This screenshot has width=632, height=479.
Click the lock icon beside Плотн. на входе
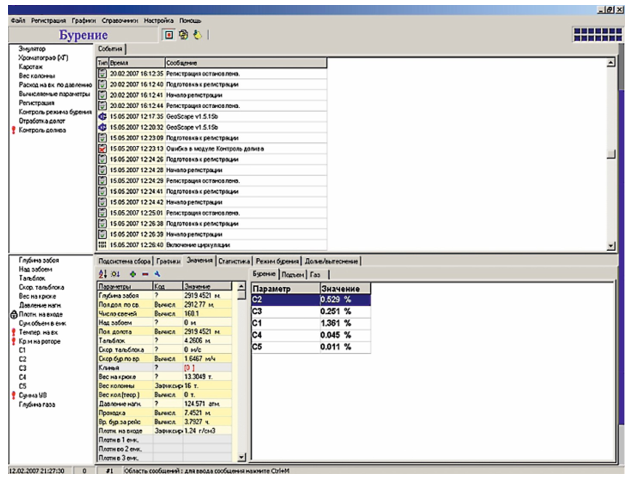(12, 315)
